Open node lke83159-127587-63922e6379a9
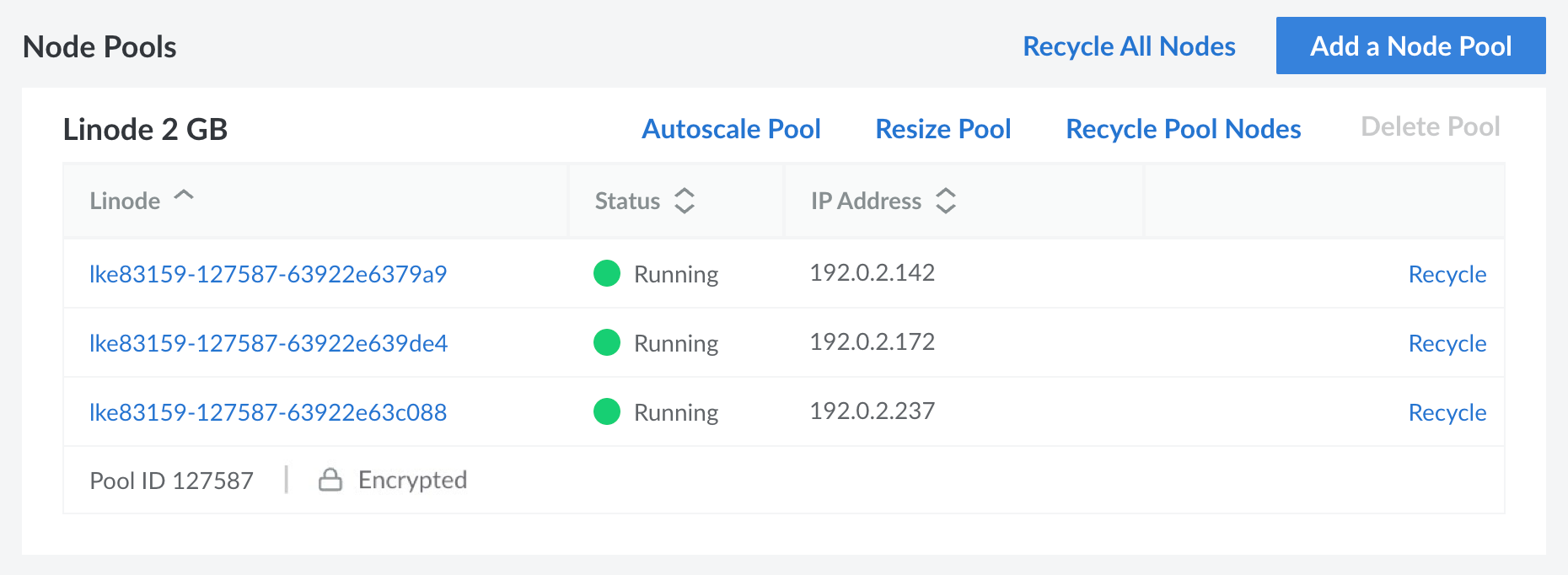The width and height of the screenshot is (1568, 575). (268, 274)
